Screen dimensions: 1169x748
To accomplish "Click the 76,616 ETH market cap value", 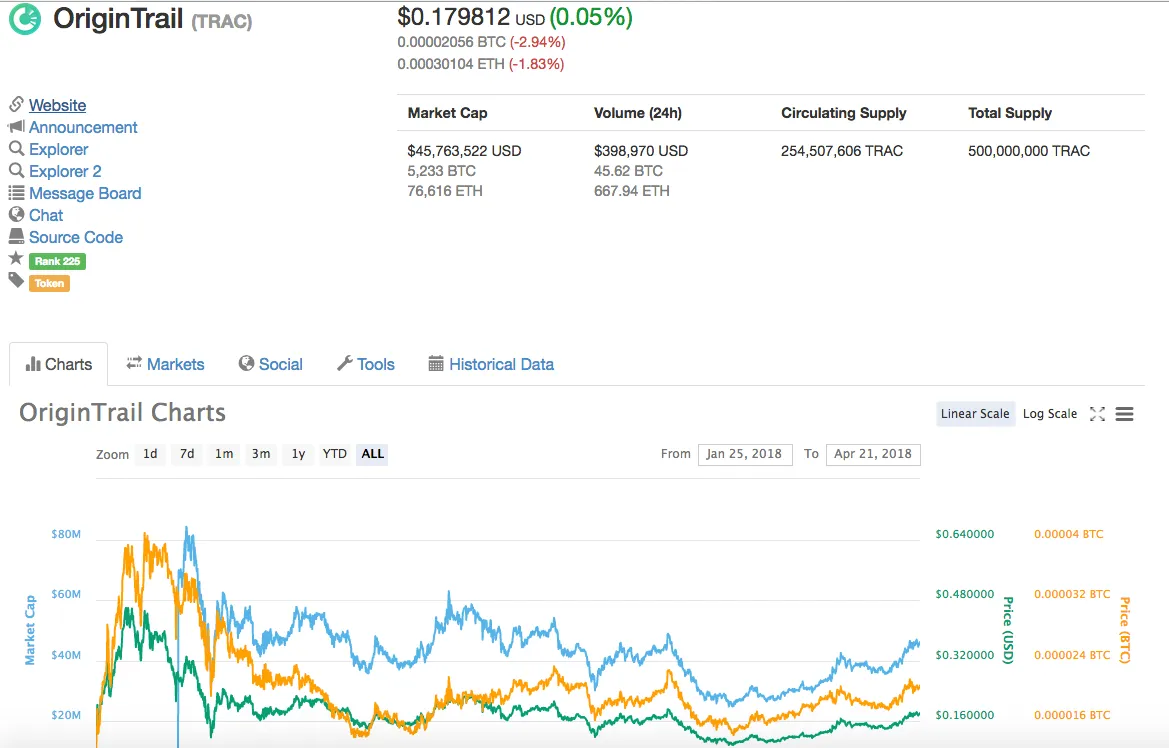I will [x=445, y=191].
